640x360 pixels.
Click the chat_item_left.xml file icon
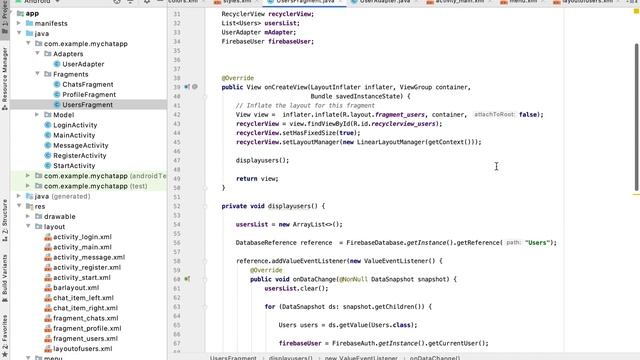coord(48,298)
